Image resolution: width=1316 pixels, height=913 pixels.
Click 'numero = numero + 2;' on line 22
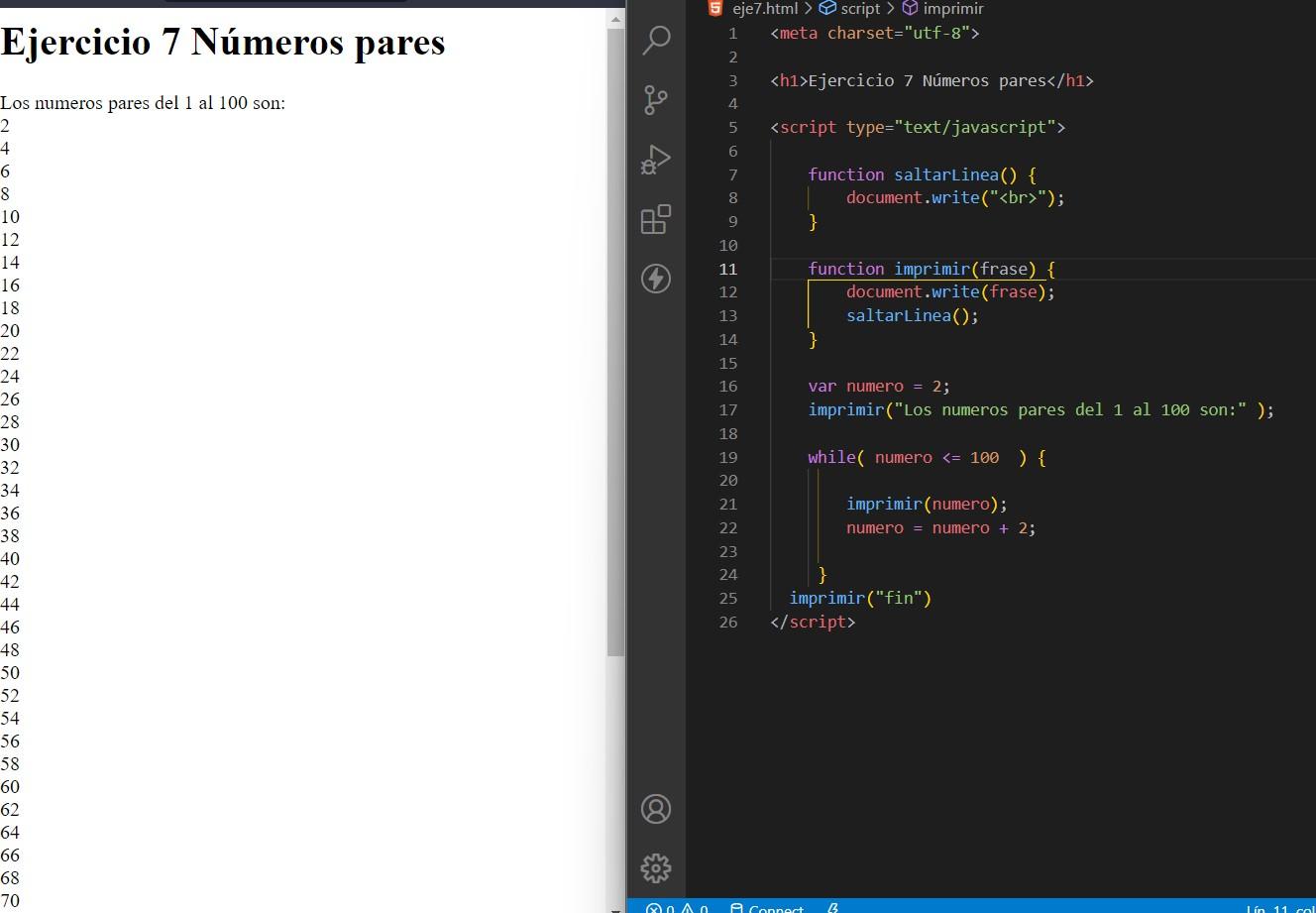[x=941, y=527]
